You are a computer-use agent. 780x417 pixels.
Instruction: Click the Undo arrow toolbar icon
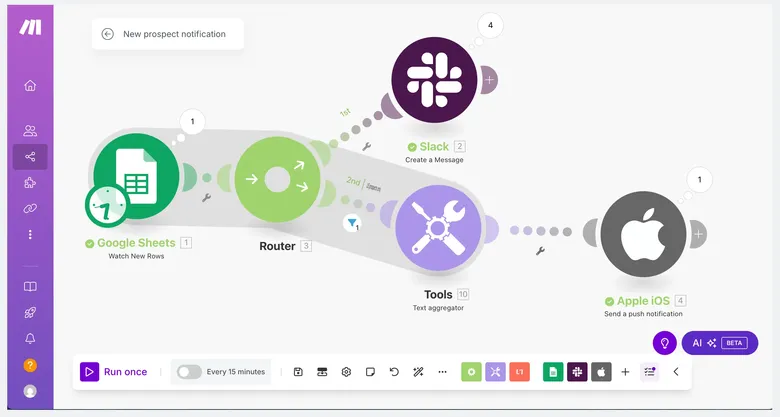click(x=394, y=372)
